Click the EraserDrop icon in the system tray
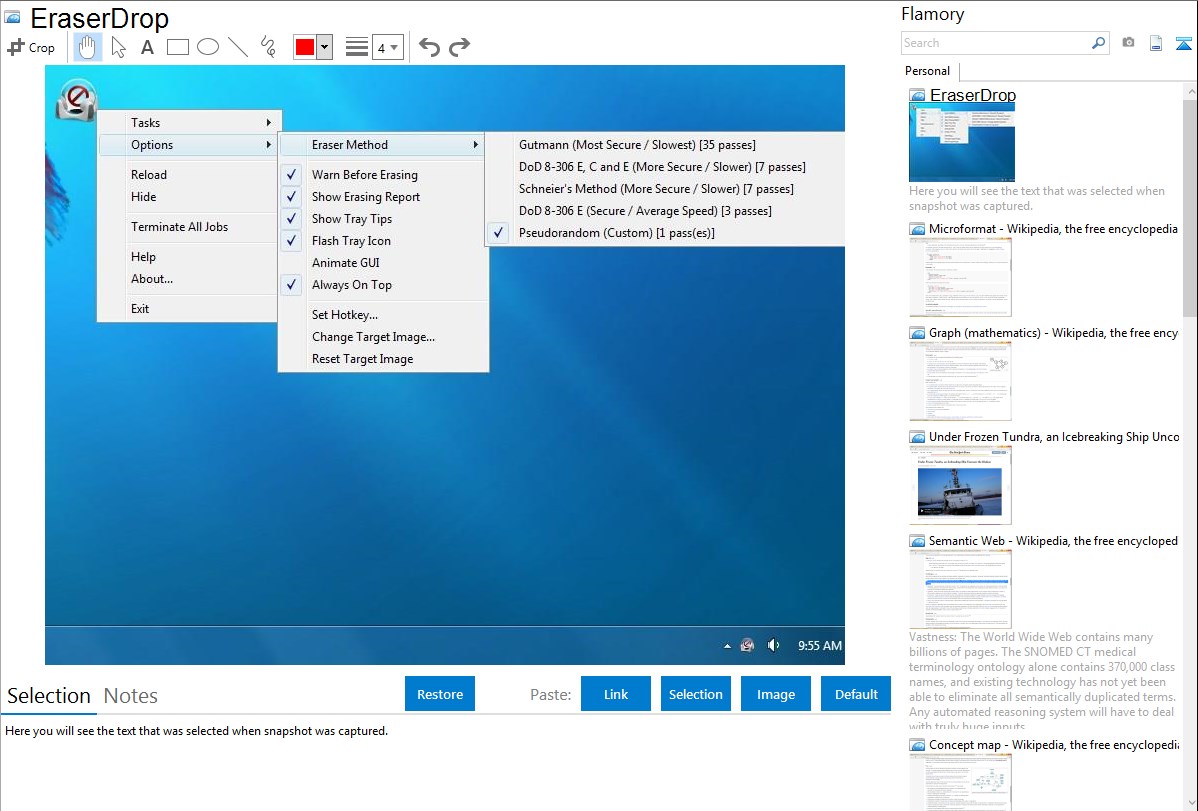This screenshot has height=811, width=1198. [x=747, y=645]
